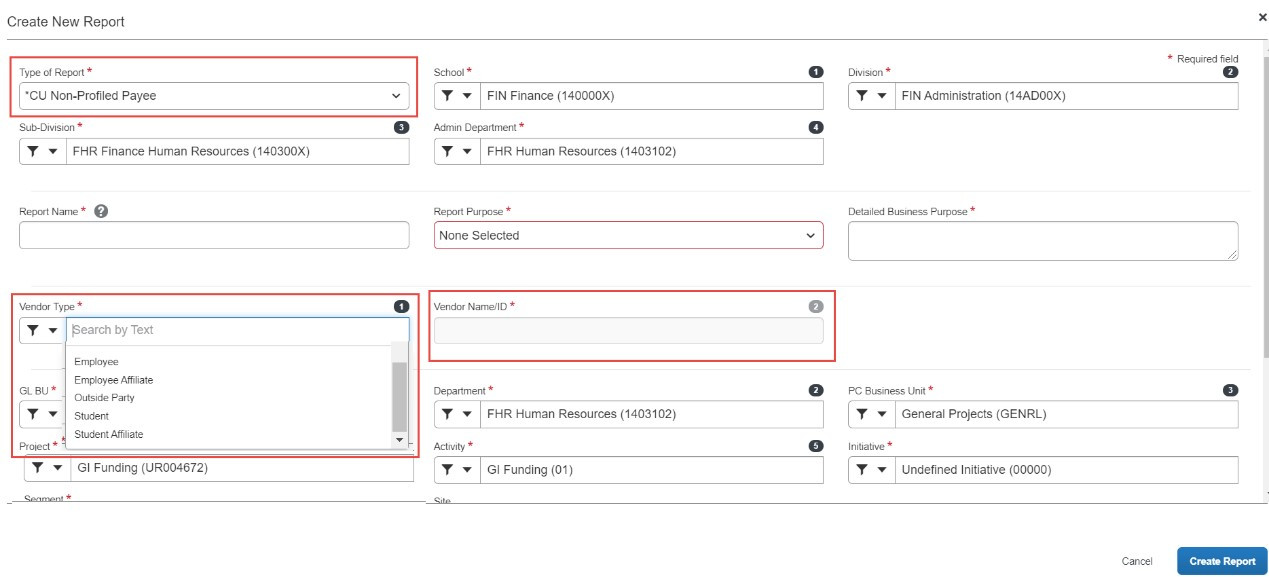Click the filter icon in Vendor Type field

coord(33,330)
